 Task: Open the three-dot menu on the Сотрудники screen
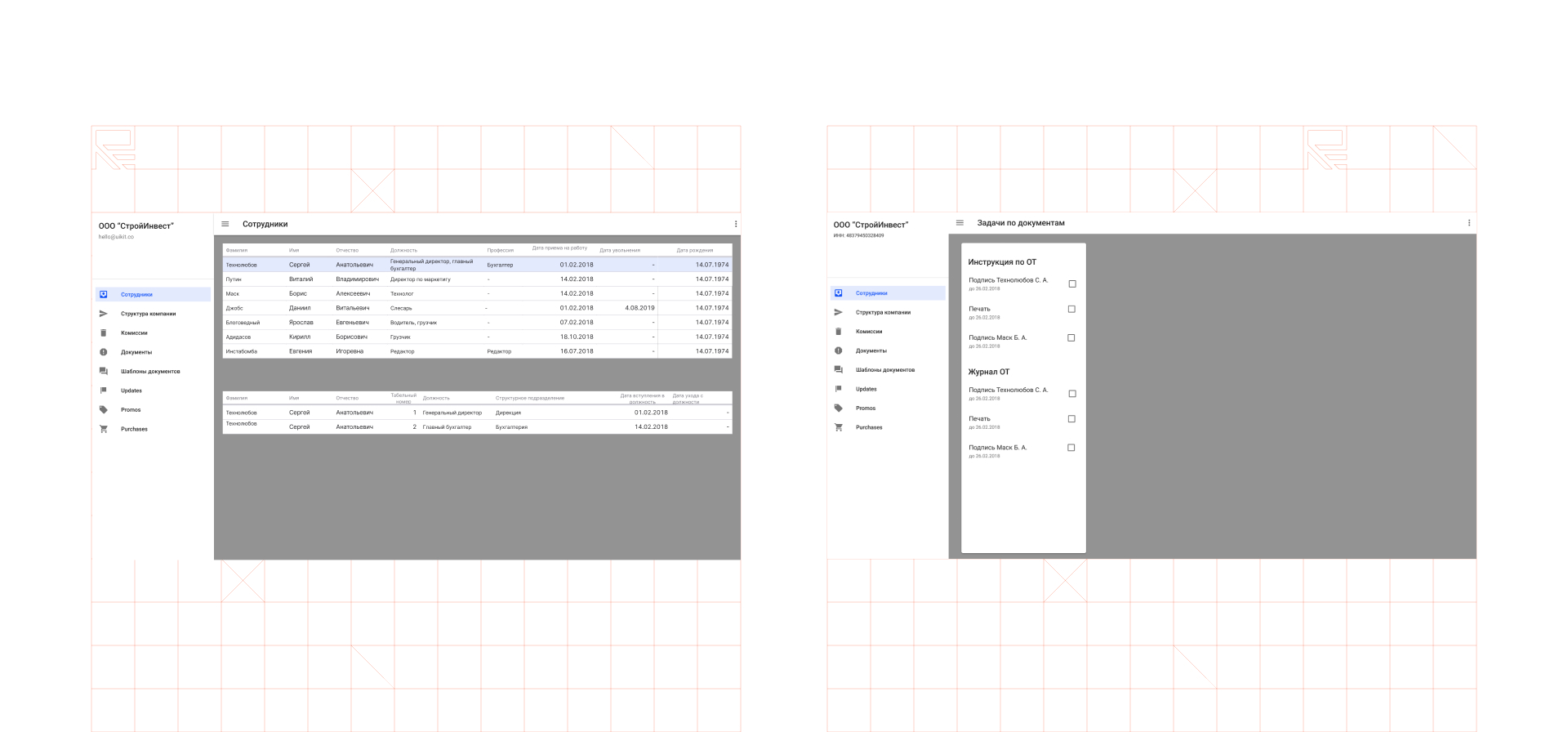click(736, 224)
